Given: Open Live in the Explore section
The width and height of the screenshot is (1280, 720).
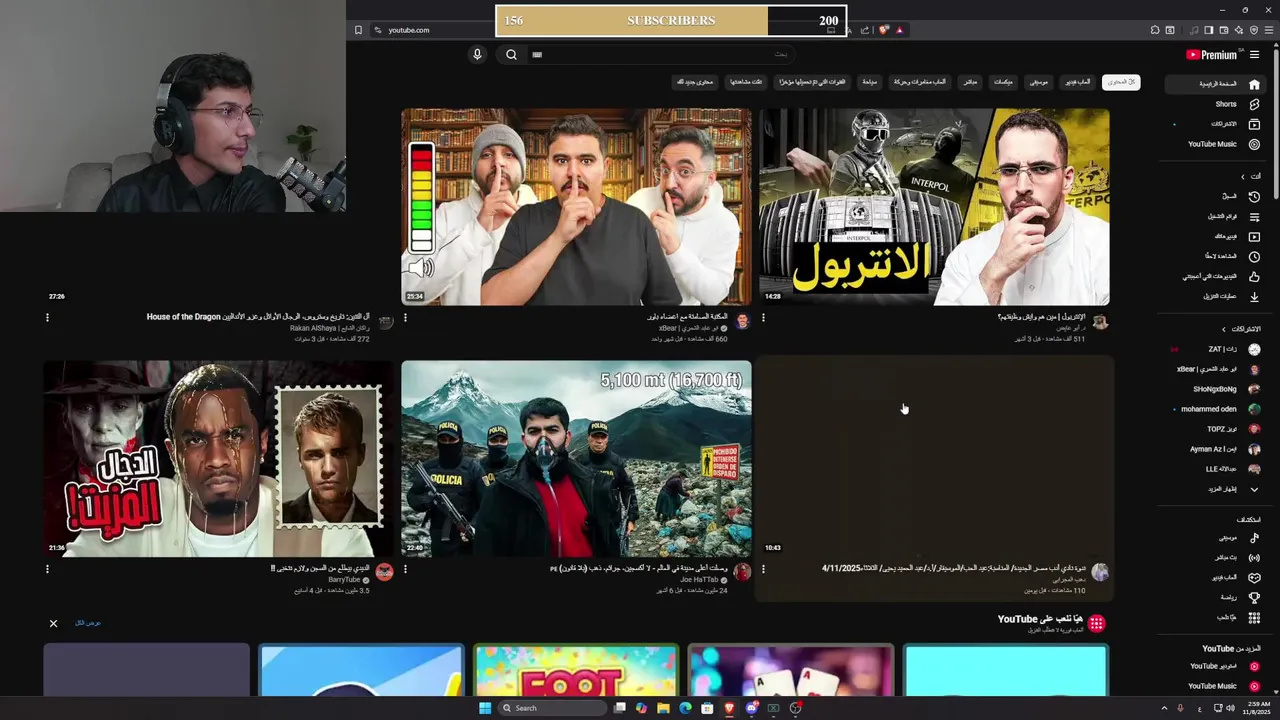Looking at the screenshot, I should pyautogui.click(x=1216, y=558).
